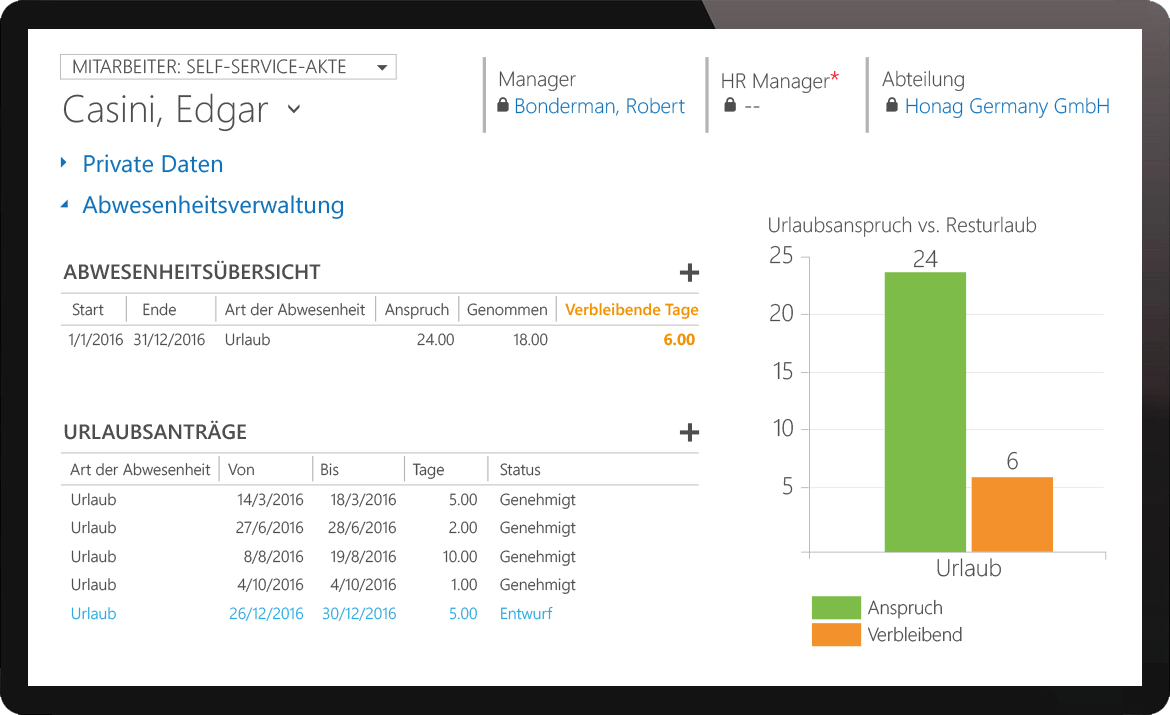The image size is (1170, 715).
Task: Open the draft Urlaub request starting 26/12/2016
Action: (x=93, y=614)
